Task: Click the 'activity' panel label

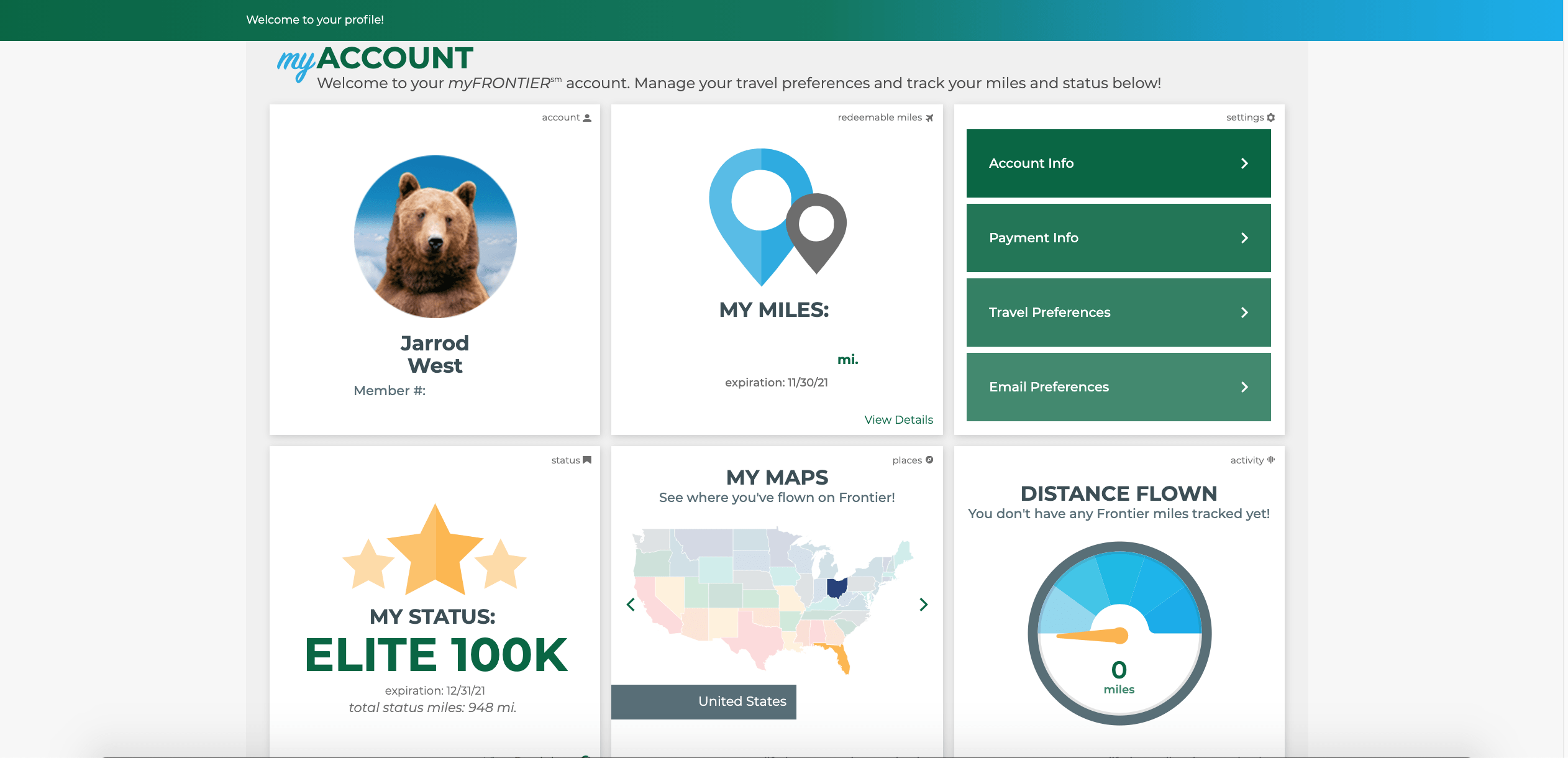Action: click(x=1247, y=460)
